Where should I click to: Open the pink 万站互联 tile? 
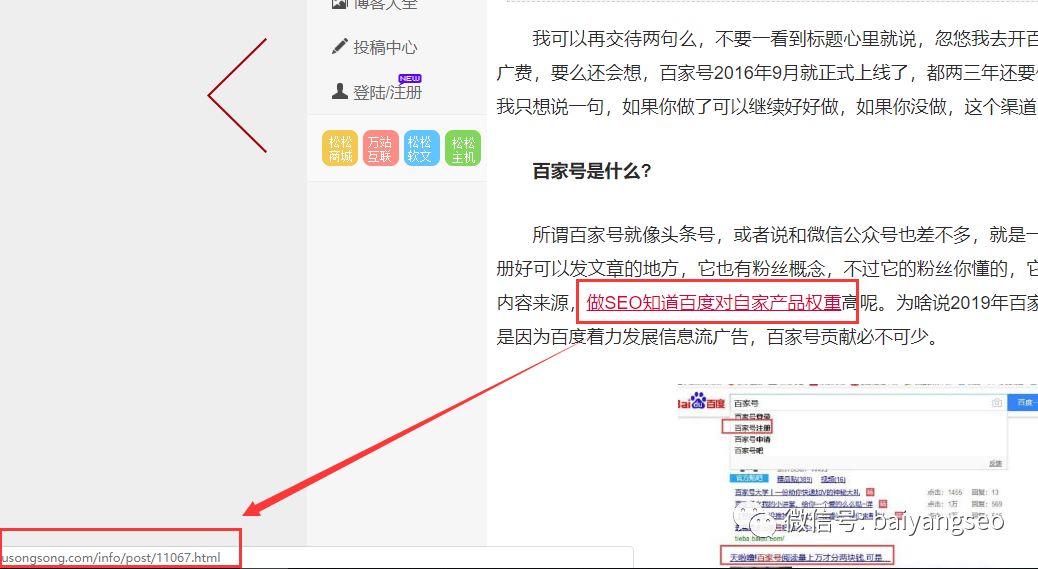tap(381, 148)
